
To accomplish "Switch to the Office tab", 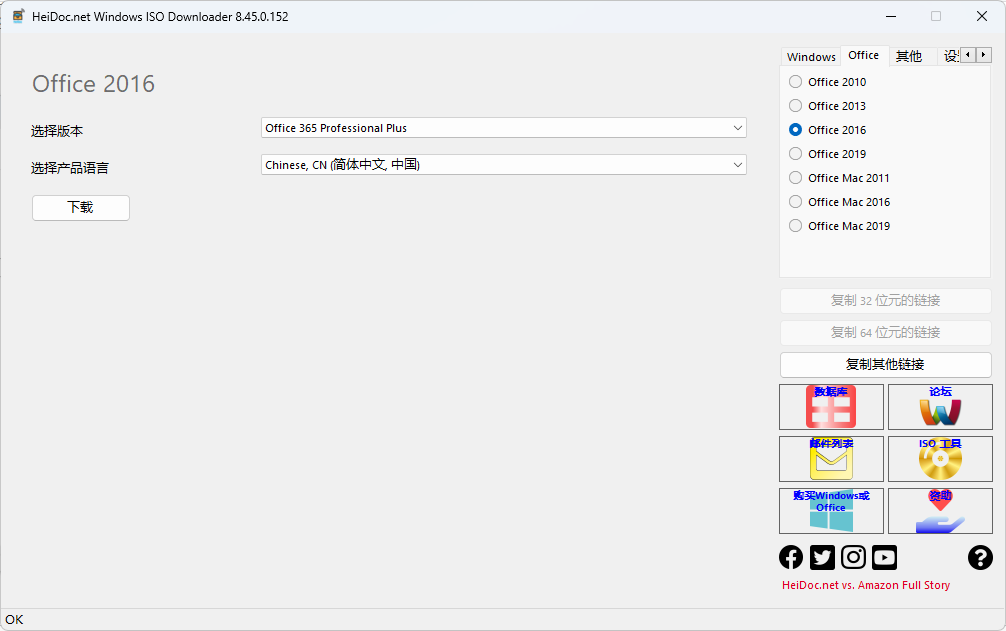I will (864, 55).
